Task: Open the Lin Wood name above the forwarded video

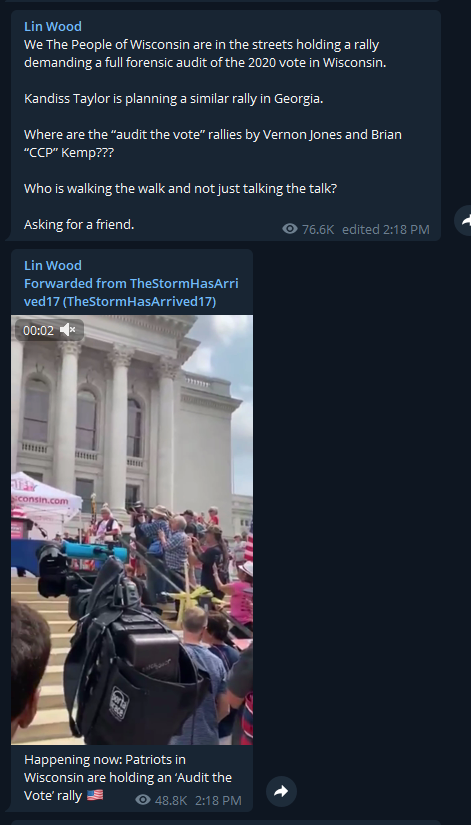Action: click(53, 265)
